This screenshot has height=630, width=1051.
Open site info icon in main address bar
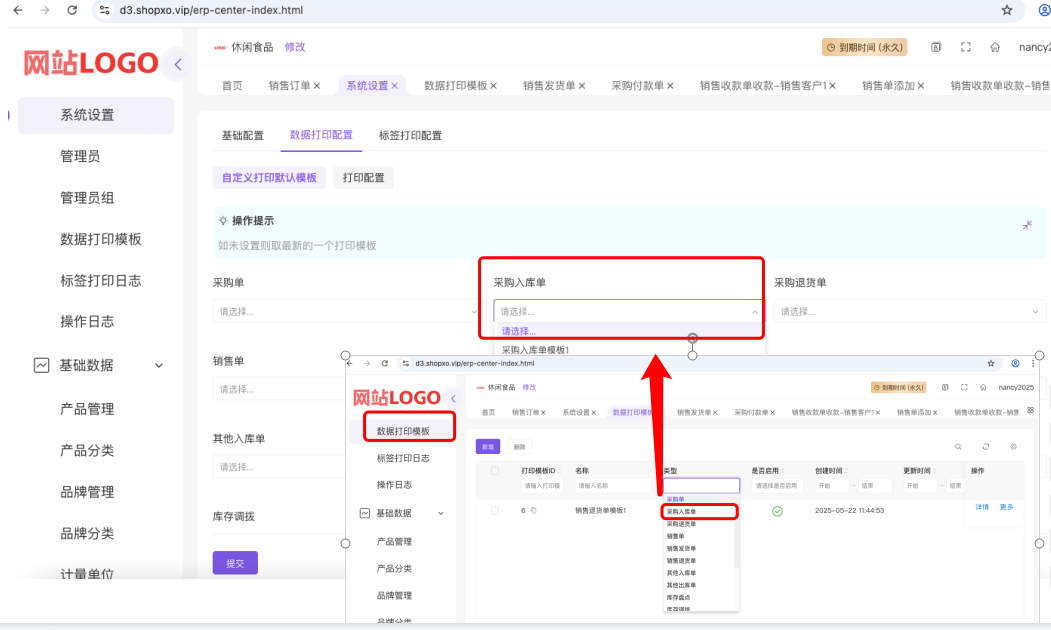[104, 10]
